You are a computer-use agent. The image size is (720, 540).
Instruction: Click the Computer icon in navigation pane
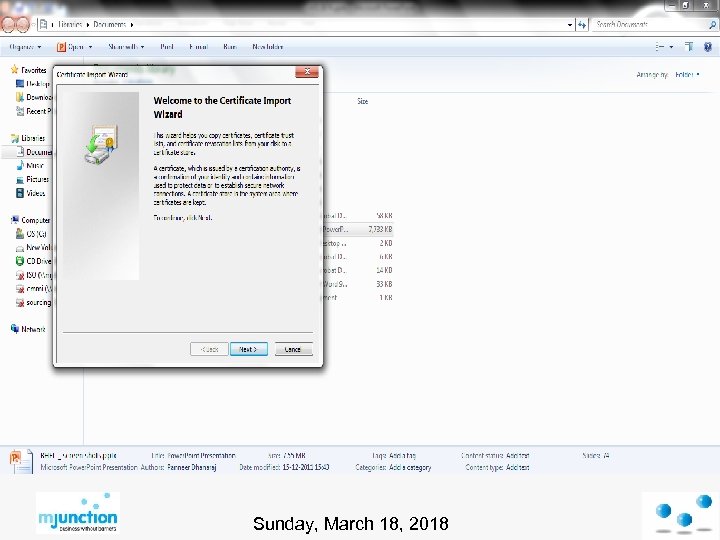(15, 220)
